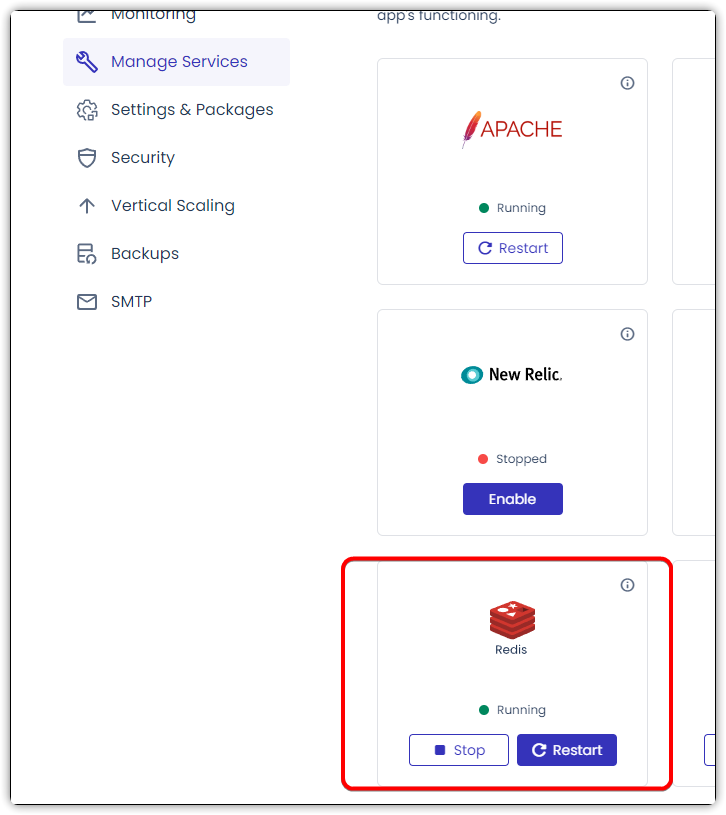Restart the Apache service
The image size is (726, 815).
pyautogui.click(x=512, y=248)
